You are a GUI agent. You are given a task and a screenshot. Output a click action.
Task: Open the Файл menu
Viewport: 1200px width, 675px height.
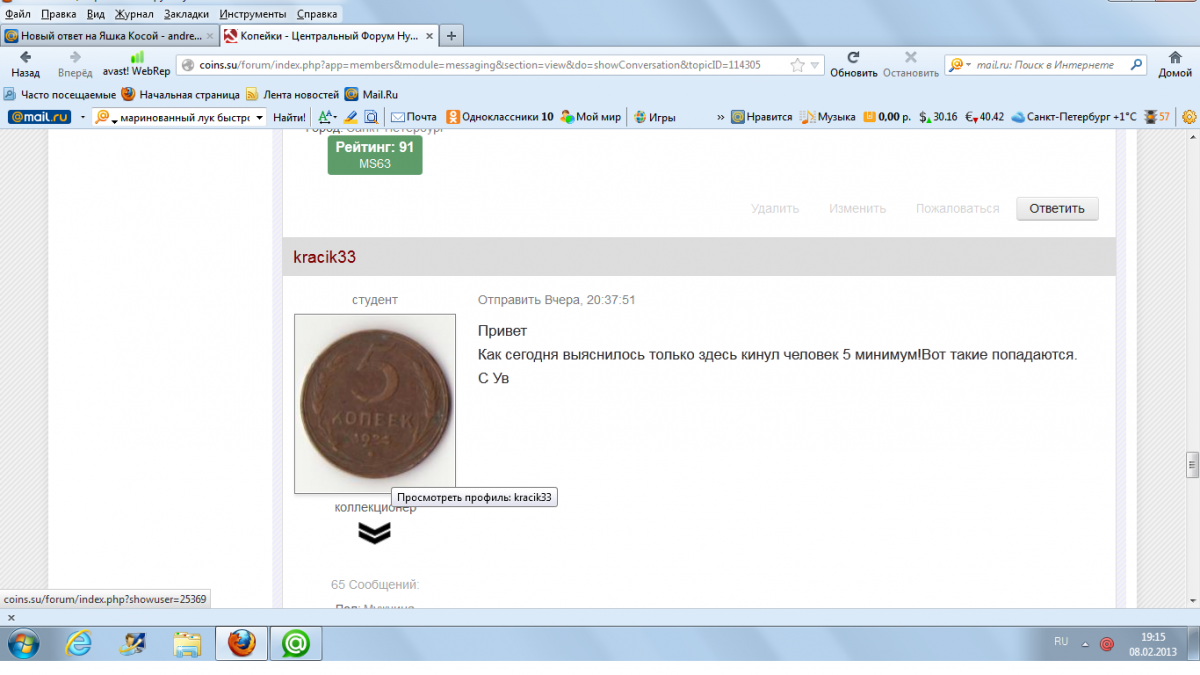17,15
